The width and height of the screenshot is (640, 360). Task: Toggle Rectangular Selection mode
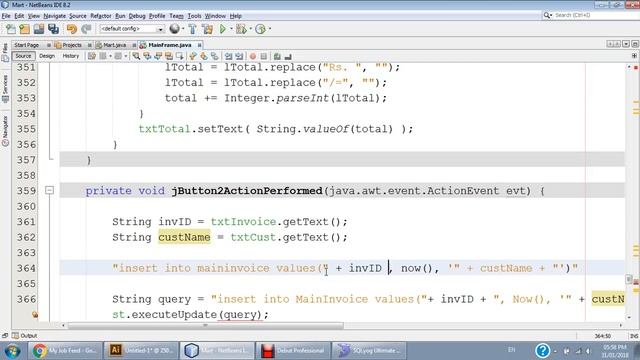pos(180,56)
